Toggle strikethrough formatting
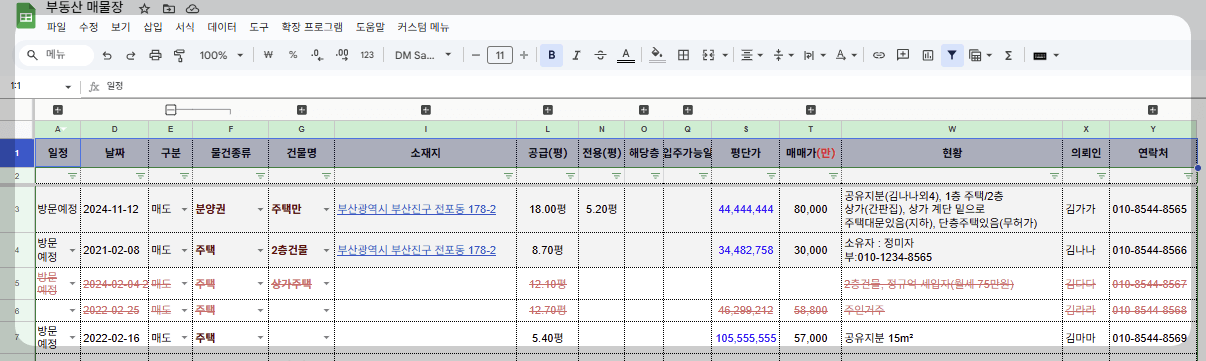The width and height of the screenshot is (1206, 361). tap(600, 55)
